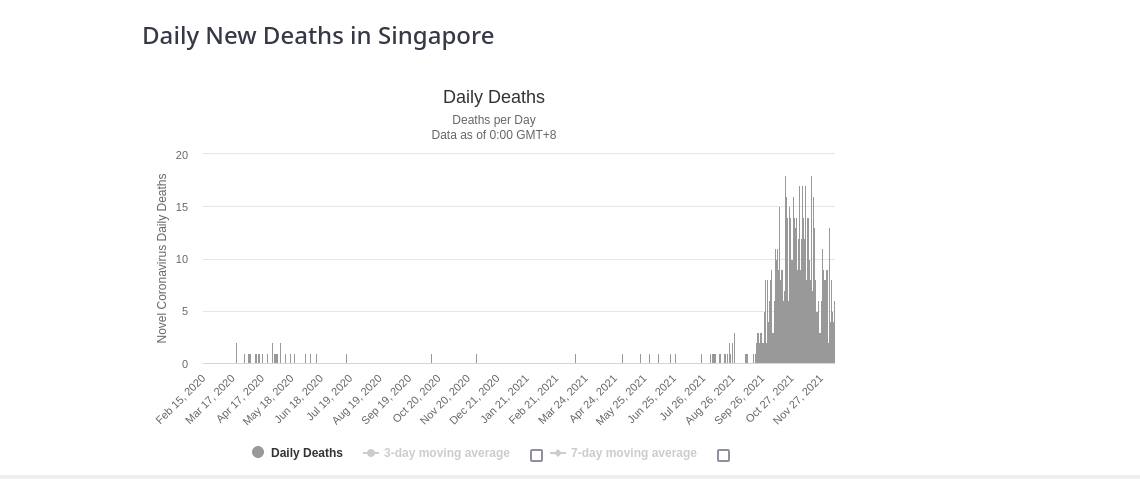Click the x-axis label Mar 17, 2020
The height and width of the screenshot is (479, 1140).
pyautogui.click(x=210, y=399)
